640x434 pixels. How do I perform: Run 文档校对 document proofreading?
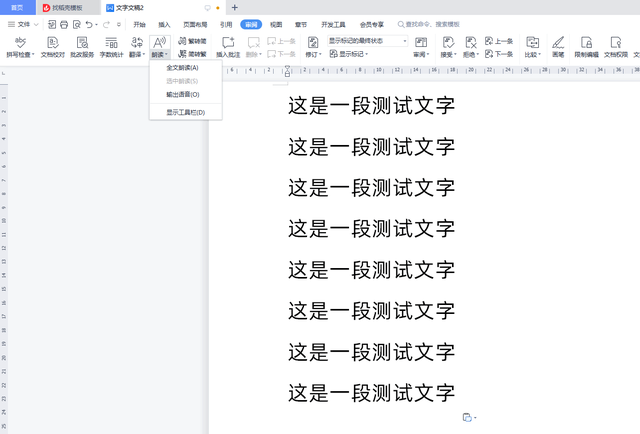pos(53,47)
